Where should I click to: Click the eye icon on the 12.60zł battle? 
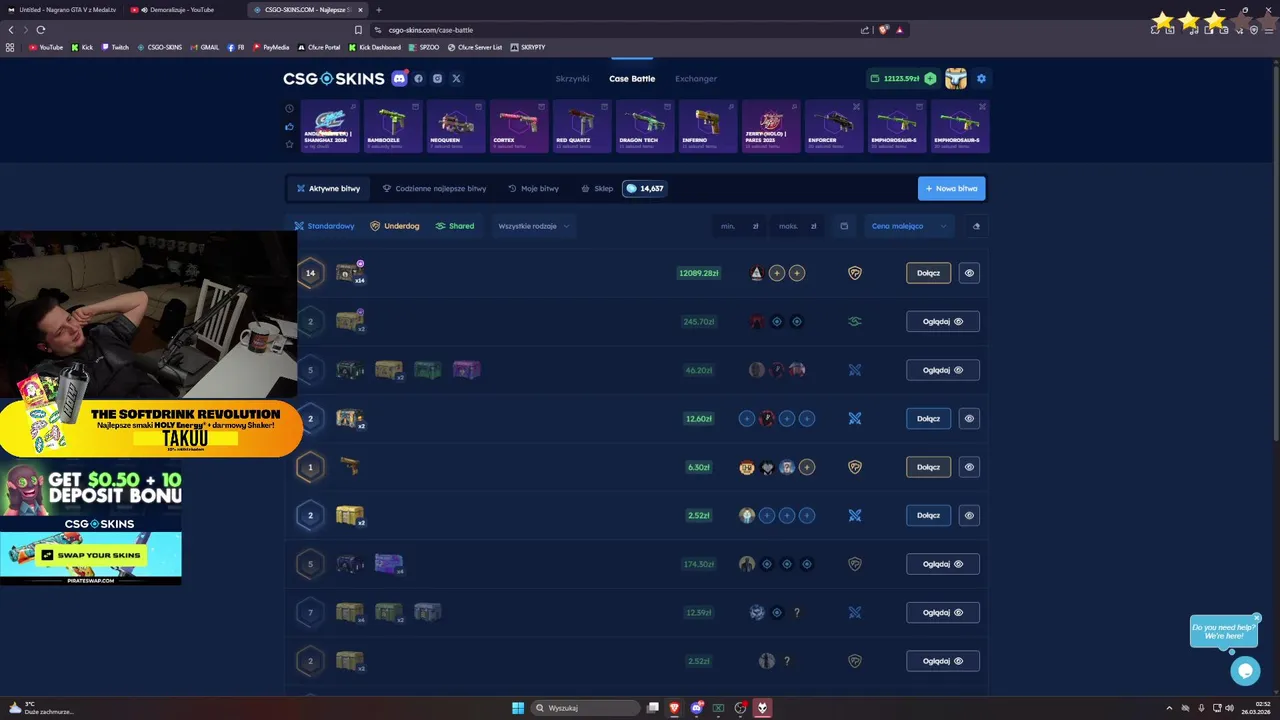[x=969, y=418]
